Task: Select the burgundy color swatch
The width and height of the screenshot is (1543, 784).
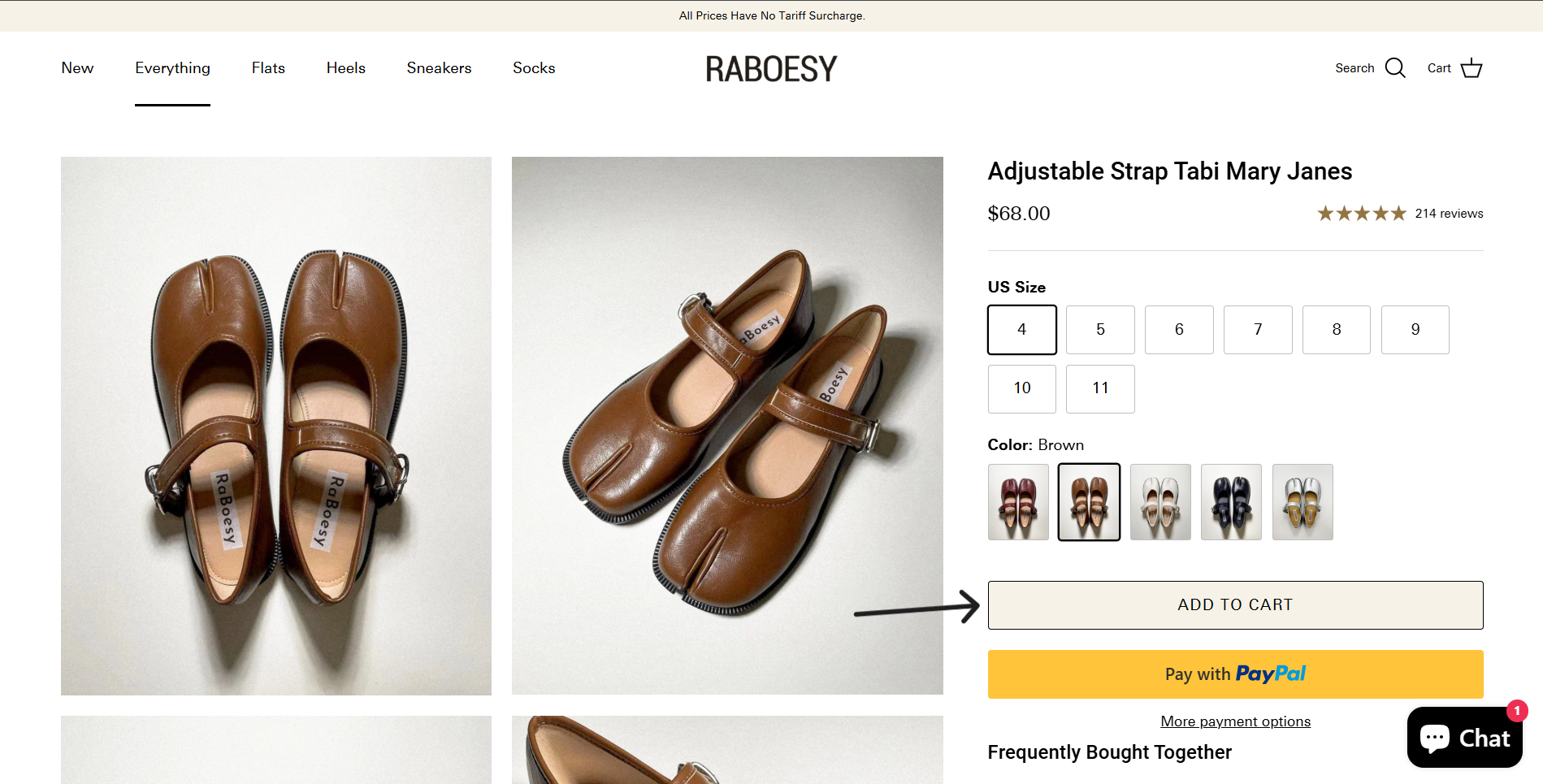Action: click(x=1018, y=502)
